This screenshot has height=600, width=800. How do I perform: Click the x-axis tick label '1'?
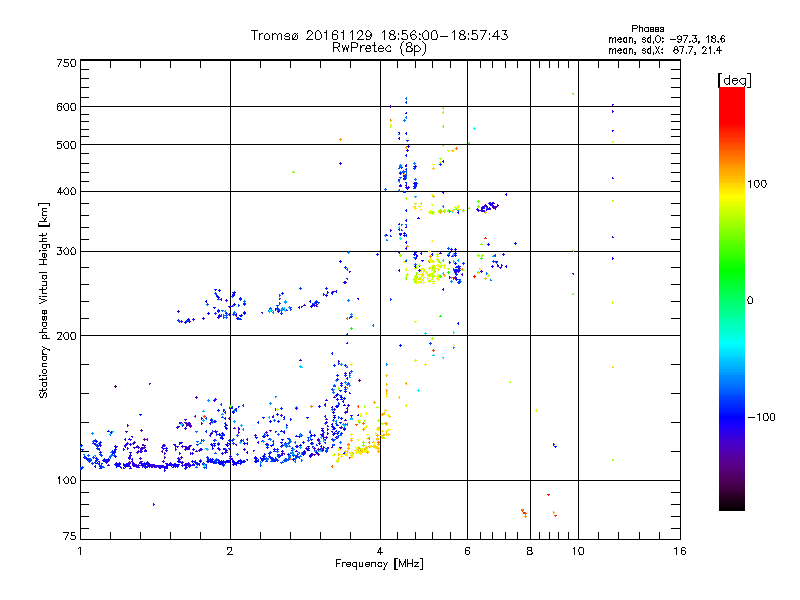click(80, 551)
